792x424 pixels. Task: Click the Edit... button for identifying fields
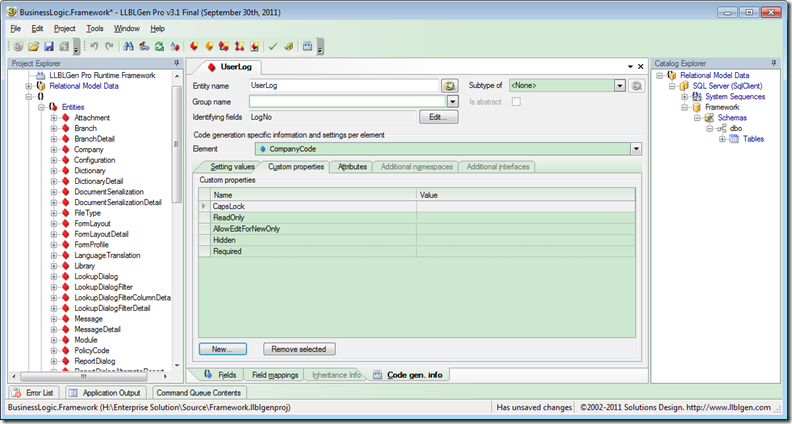point(438,117)
